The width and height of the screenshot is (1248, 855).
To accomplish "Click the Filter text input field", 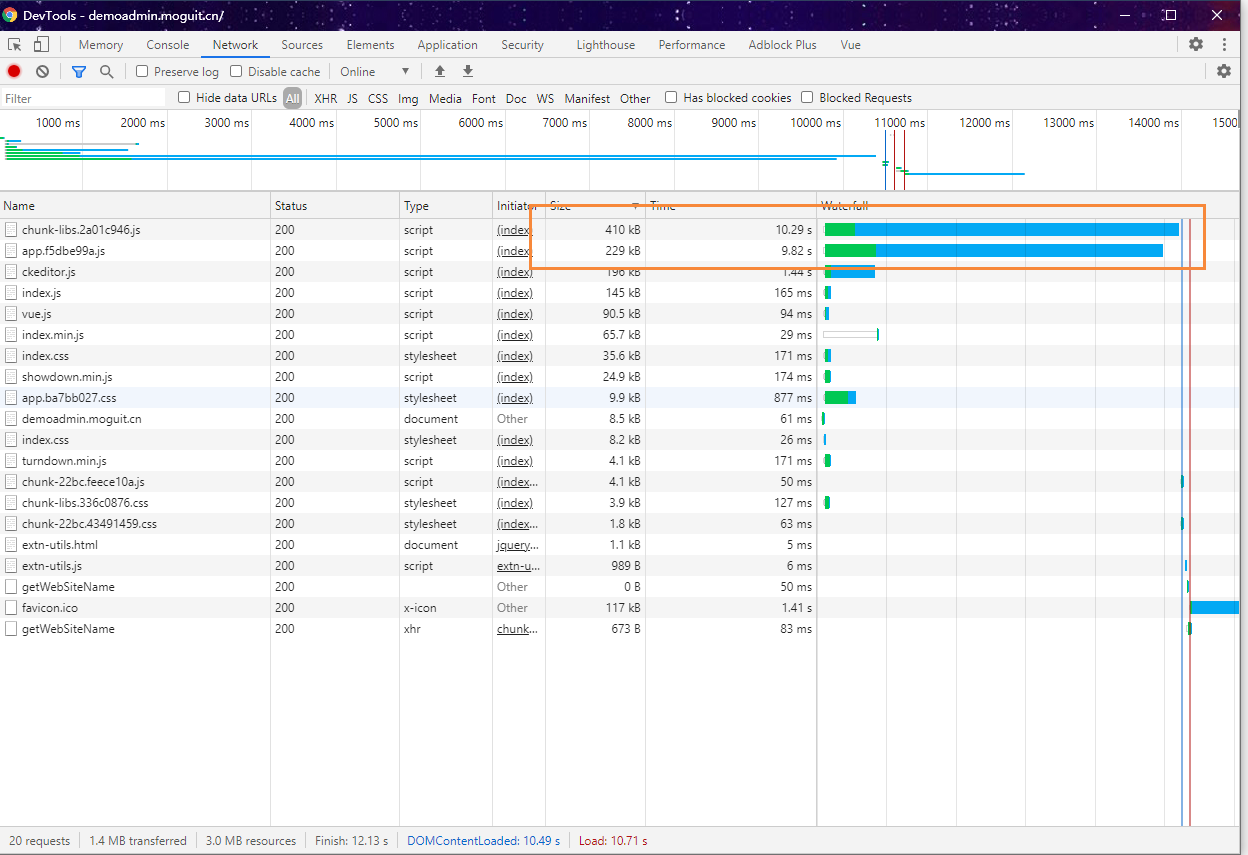I will (x=83, y=98).
